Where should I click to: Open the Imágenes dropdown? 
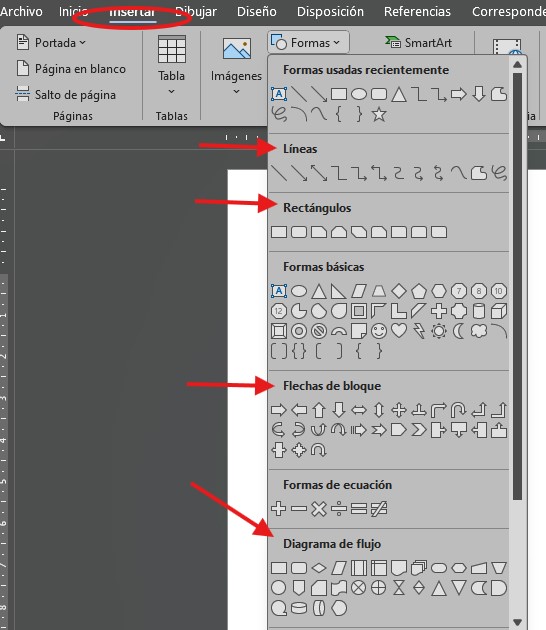(x=236, y=66)
